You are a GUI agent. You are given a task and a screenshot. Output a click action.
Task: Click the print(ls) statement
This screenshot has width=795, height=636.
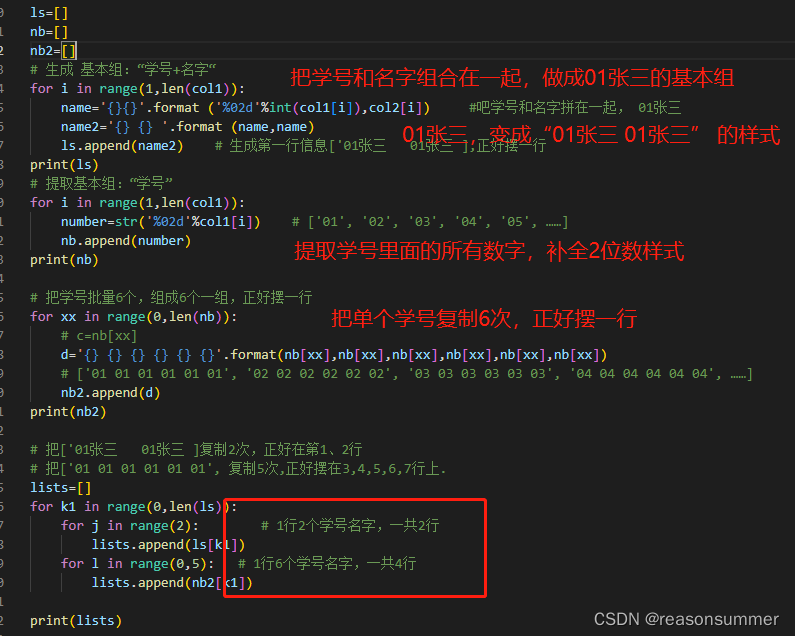(64, 165)
